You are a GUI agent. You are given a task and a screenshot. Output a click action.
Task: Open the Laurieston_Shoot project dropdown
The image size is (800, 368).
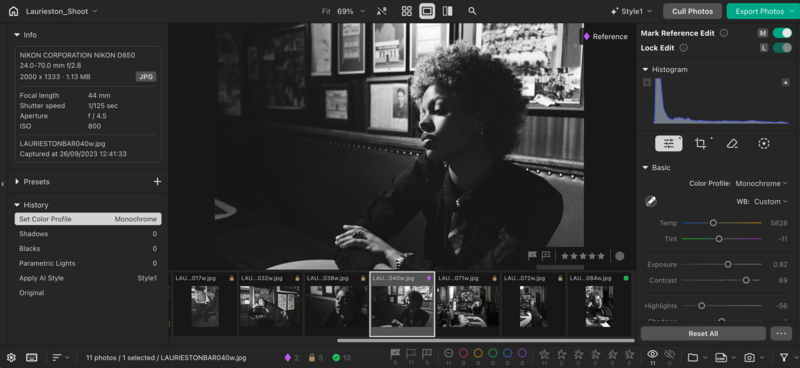(x=61, y=11)
